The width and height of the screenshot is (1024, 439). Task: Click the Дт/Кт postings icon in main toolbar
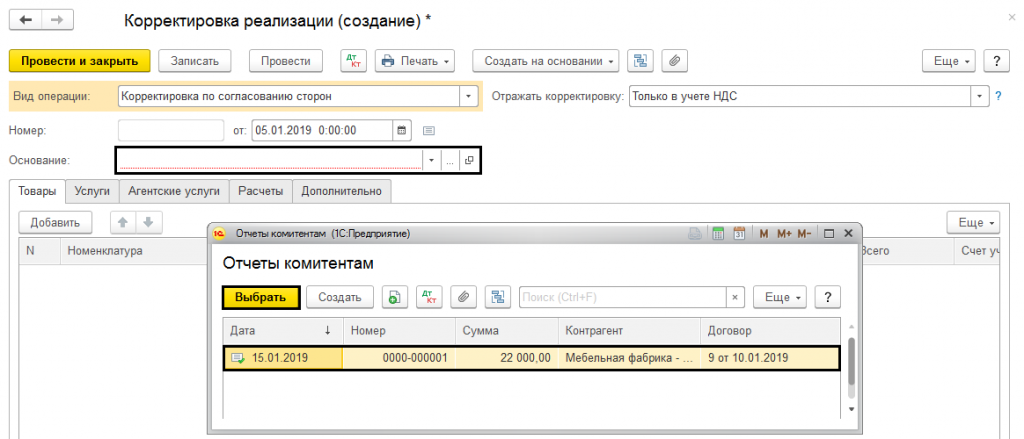353,61
